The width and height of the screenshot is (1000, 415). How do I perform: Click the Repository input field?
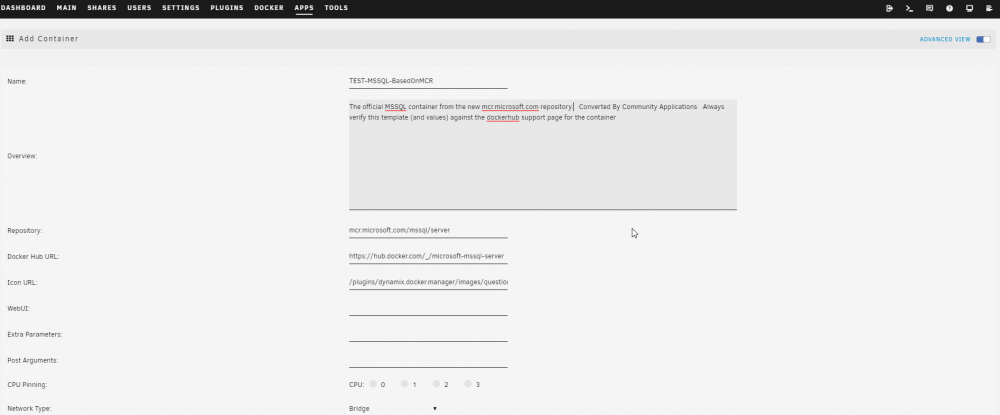(x=428, y=230)
